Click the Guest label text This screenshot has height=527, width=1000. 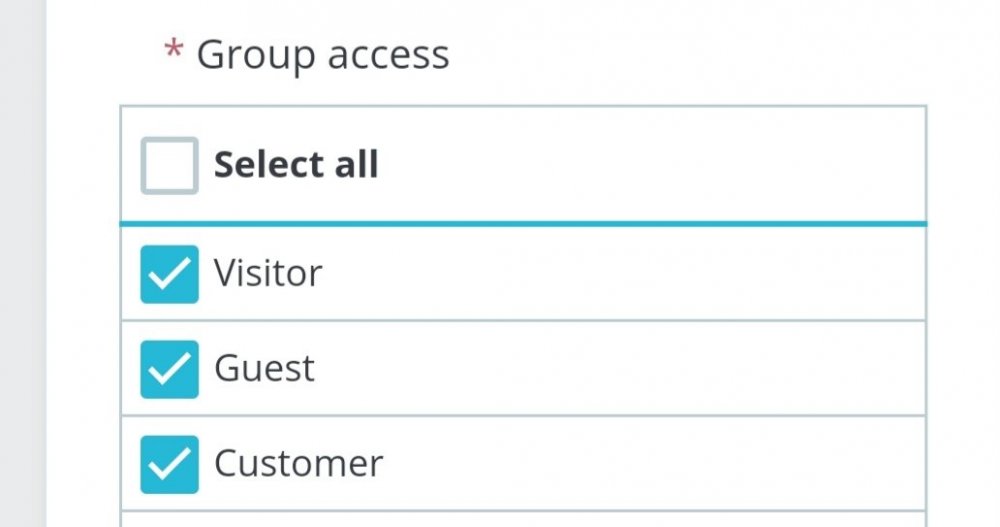[x=264, y=368]
